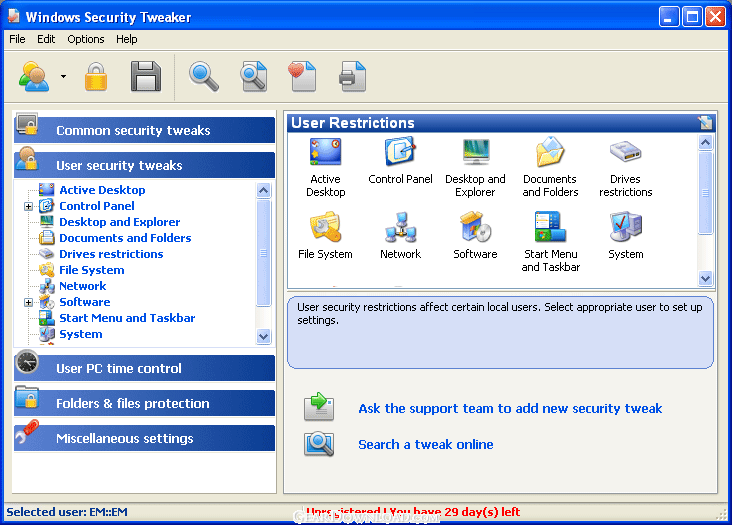Click Active Desktop tree item icon
Screen dimensions: 732x525
47,190
